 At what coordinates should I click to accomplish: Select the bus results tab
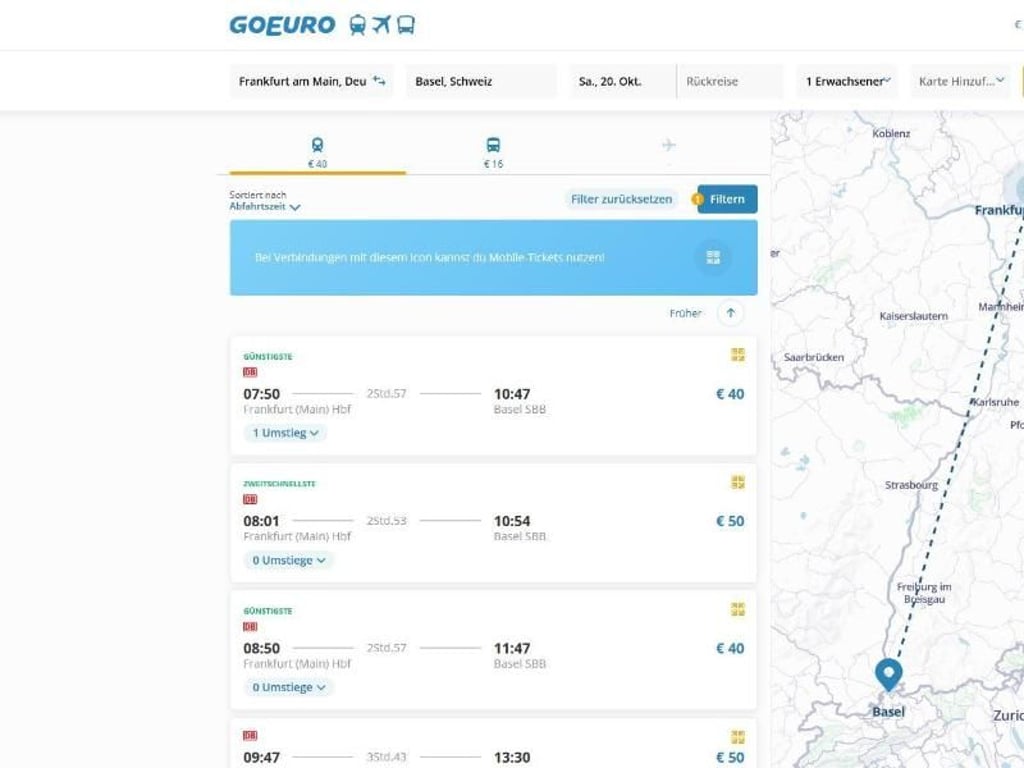click(493, 153)
